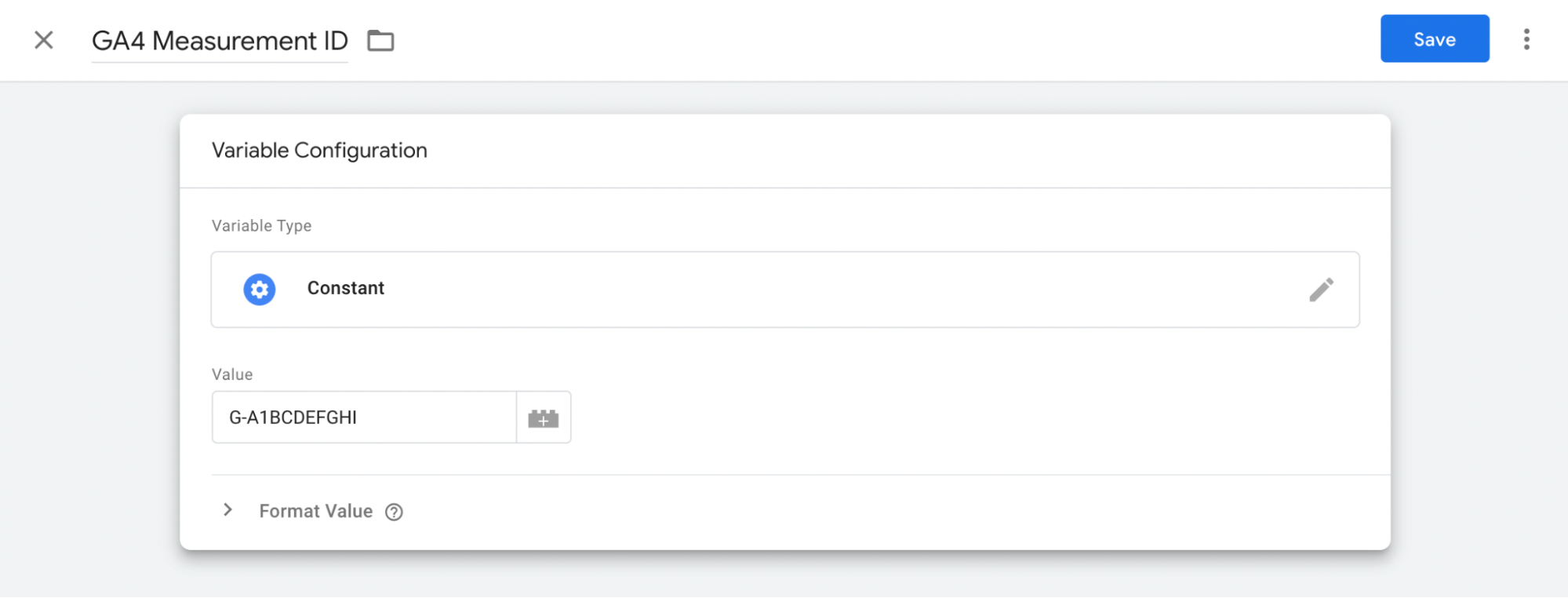Open the folder selection icon beside the title
This screenshot has height=598, width=1568.
[380, 40]
